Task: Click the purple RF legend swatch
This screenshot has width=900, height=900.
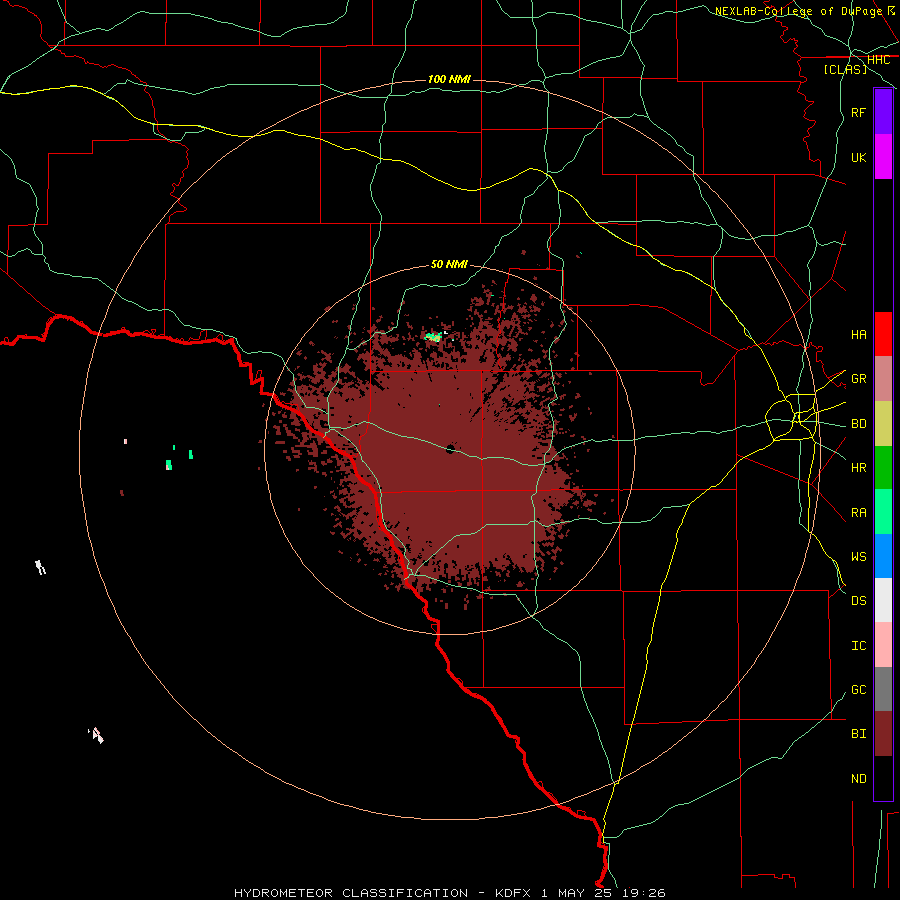Action: click(883, 112)
